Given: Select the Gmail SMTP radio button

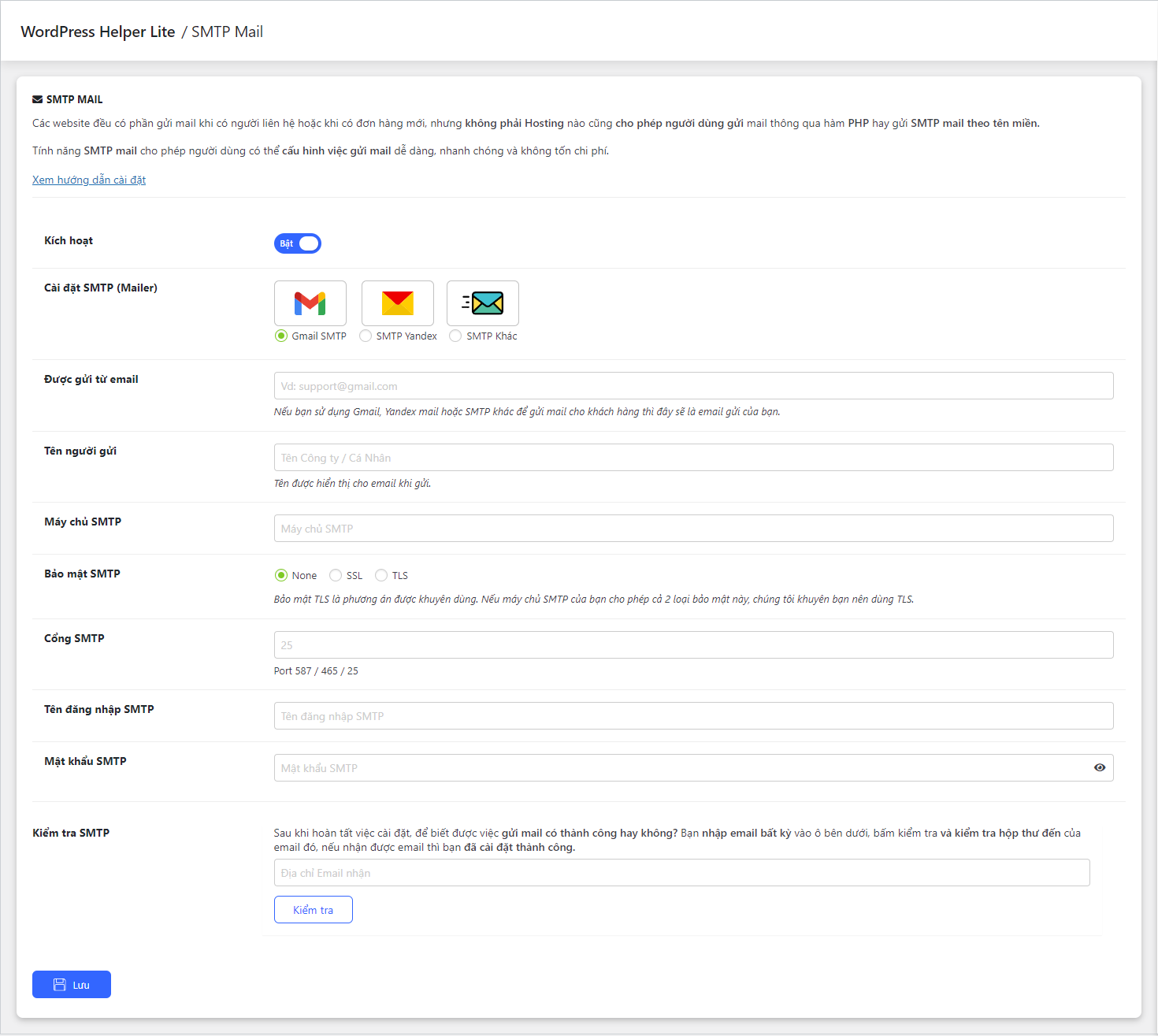Looking at the screenshot, I should pos(281,336).
